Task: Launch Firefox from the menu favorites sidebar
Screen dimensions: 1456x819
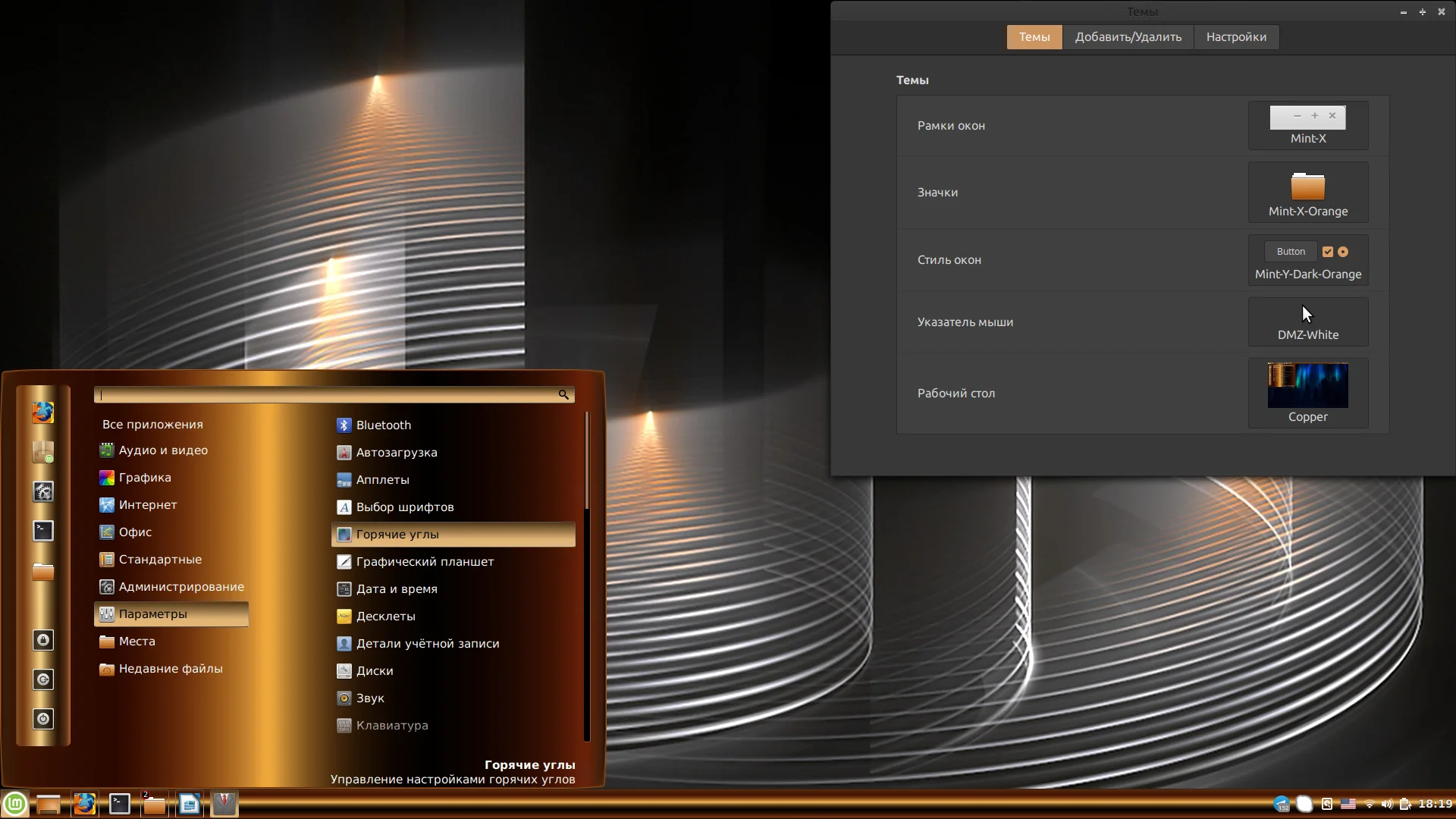Action: click(43, 413)
